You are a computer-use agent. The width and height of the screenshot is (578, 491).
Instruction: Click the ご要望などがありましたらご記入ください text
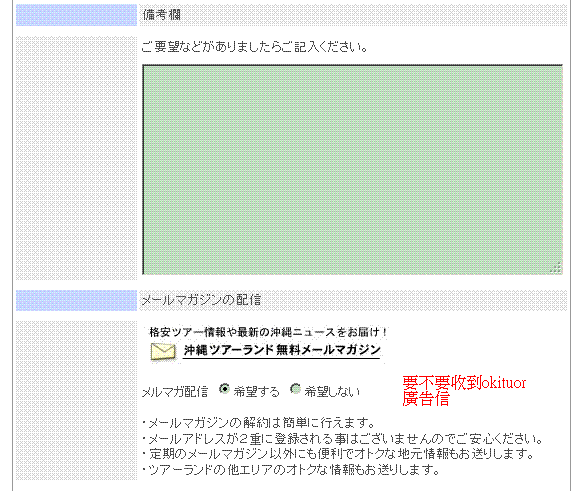254,47
